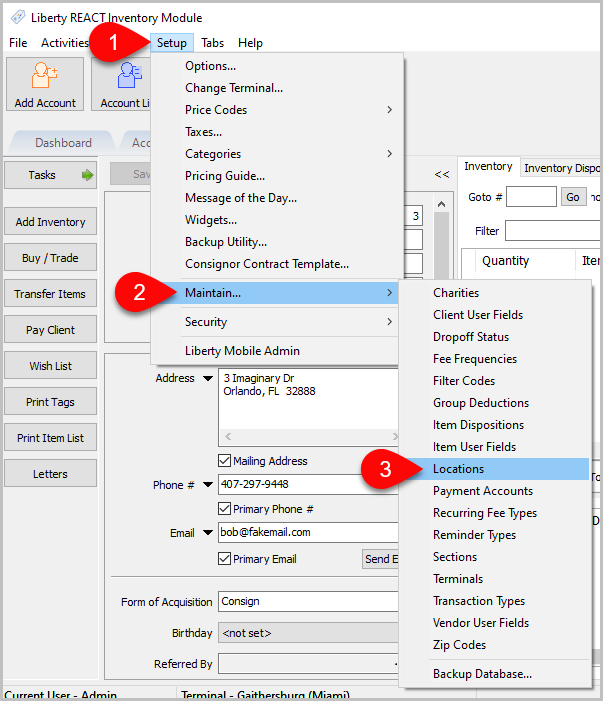The width and height of the screenshot is (603, 701).
Task: Click the Print Item List button
Action: 51,437
